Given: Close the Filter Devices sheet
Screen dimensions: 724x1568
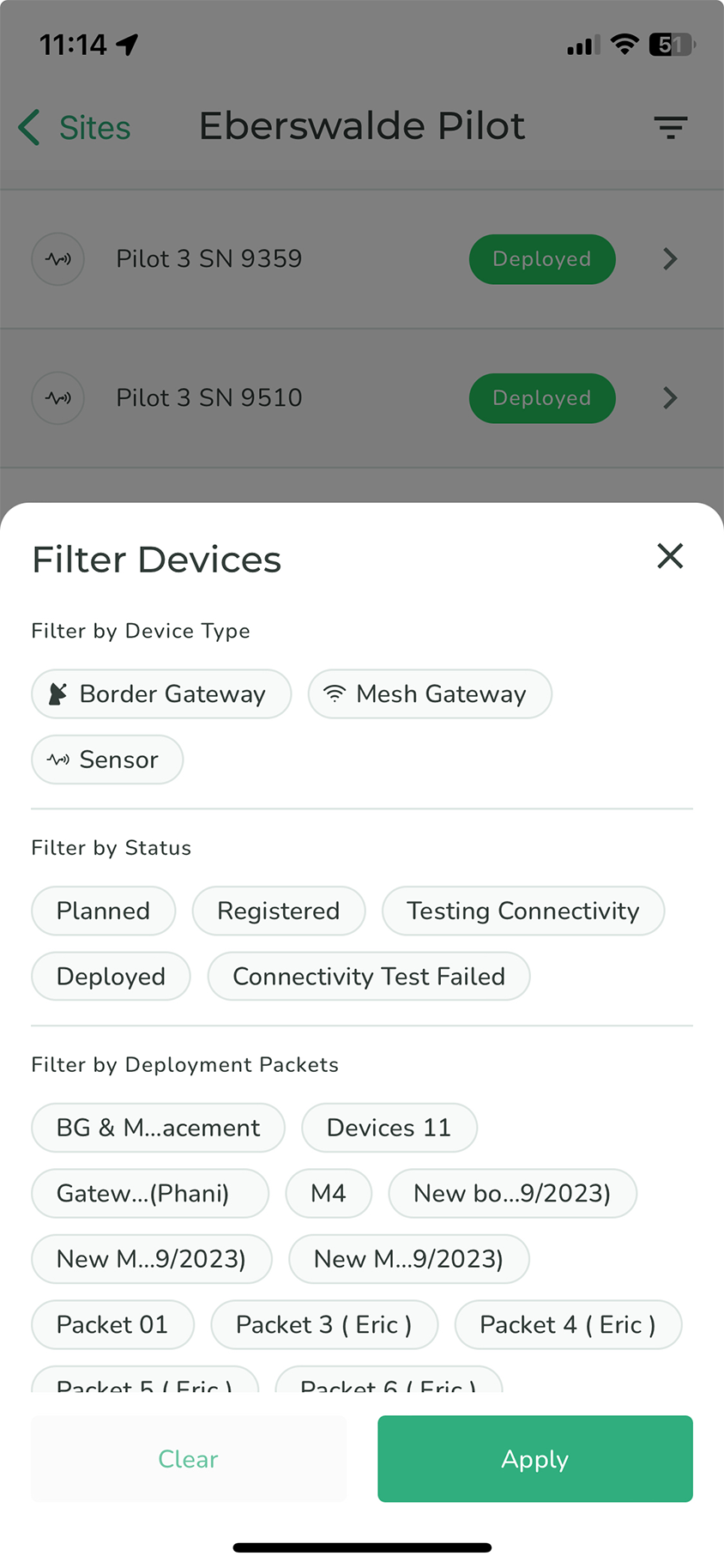Looking at the screenshot, I should click(x=670, y=556).
